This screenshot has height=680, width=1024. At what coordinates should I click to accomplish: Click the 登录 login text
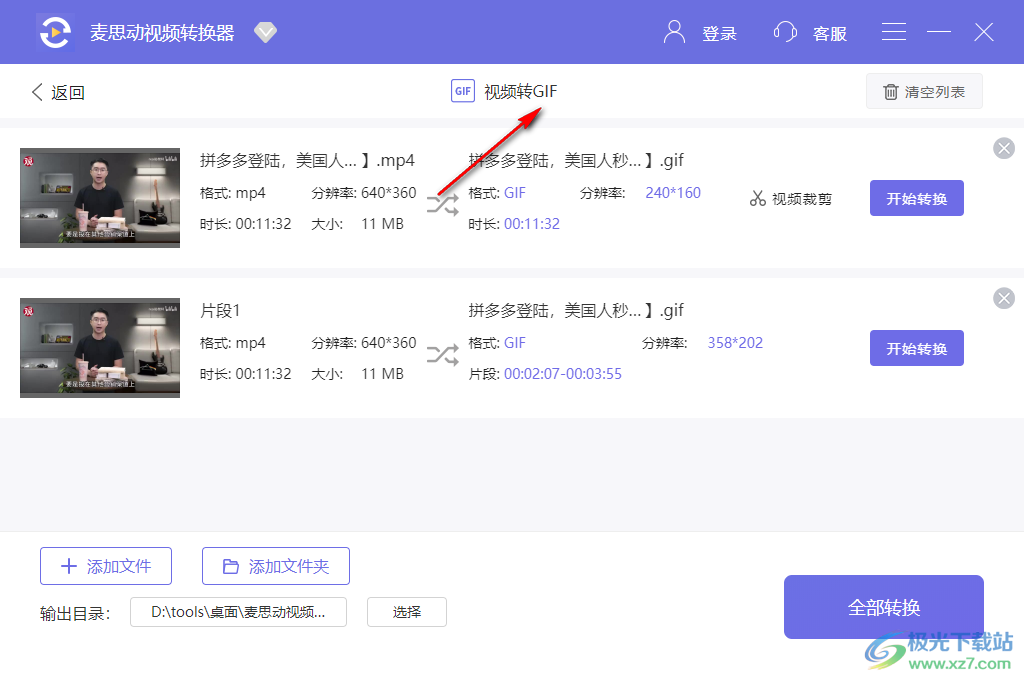tap(719, 33)
